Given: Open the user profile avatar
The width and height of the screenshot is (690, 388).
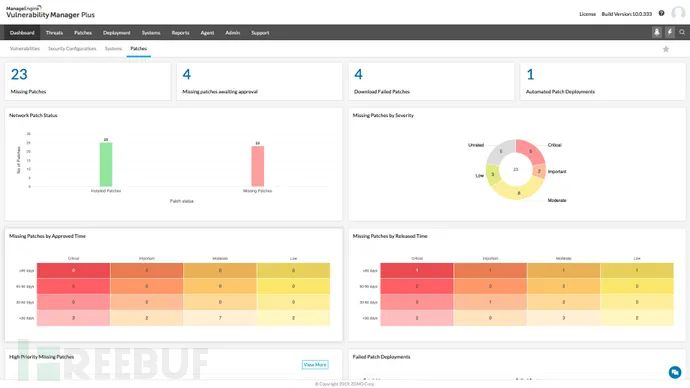Looking at the screenshot, I should [678, 13].
